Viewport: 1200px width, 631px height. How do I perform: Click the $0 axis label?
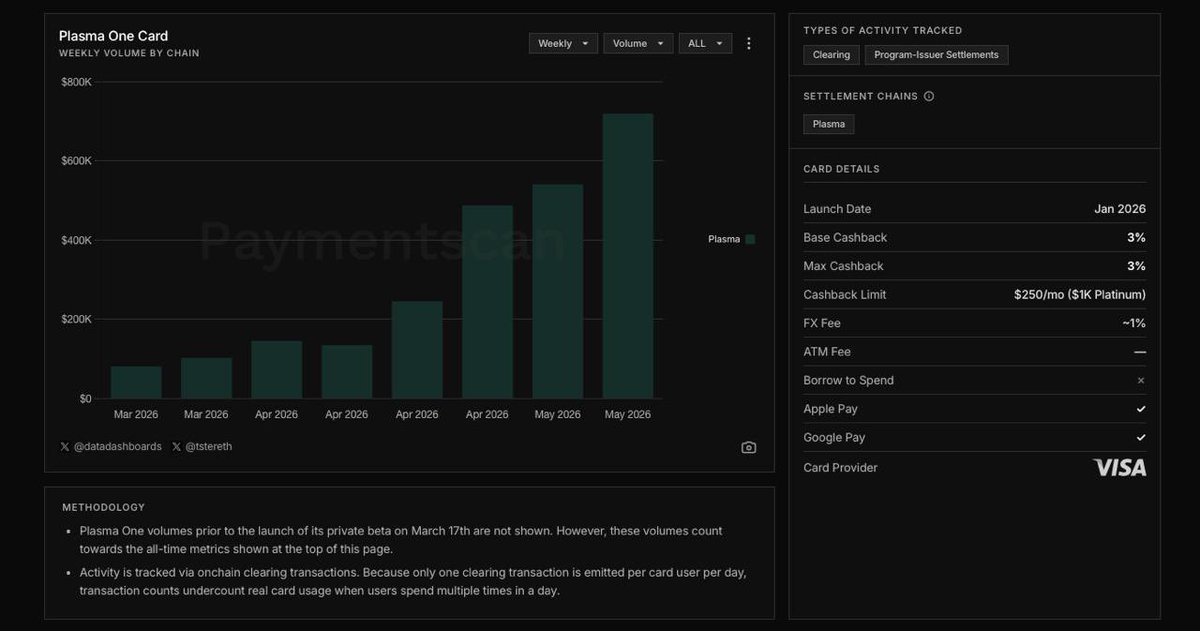tap(84, 399)
